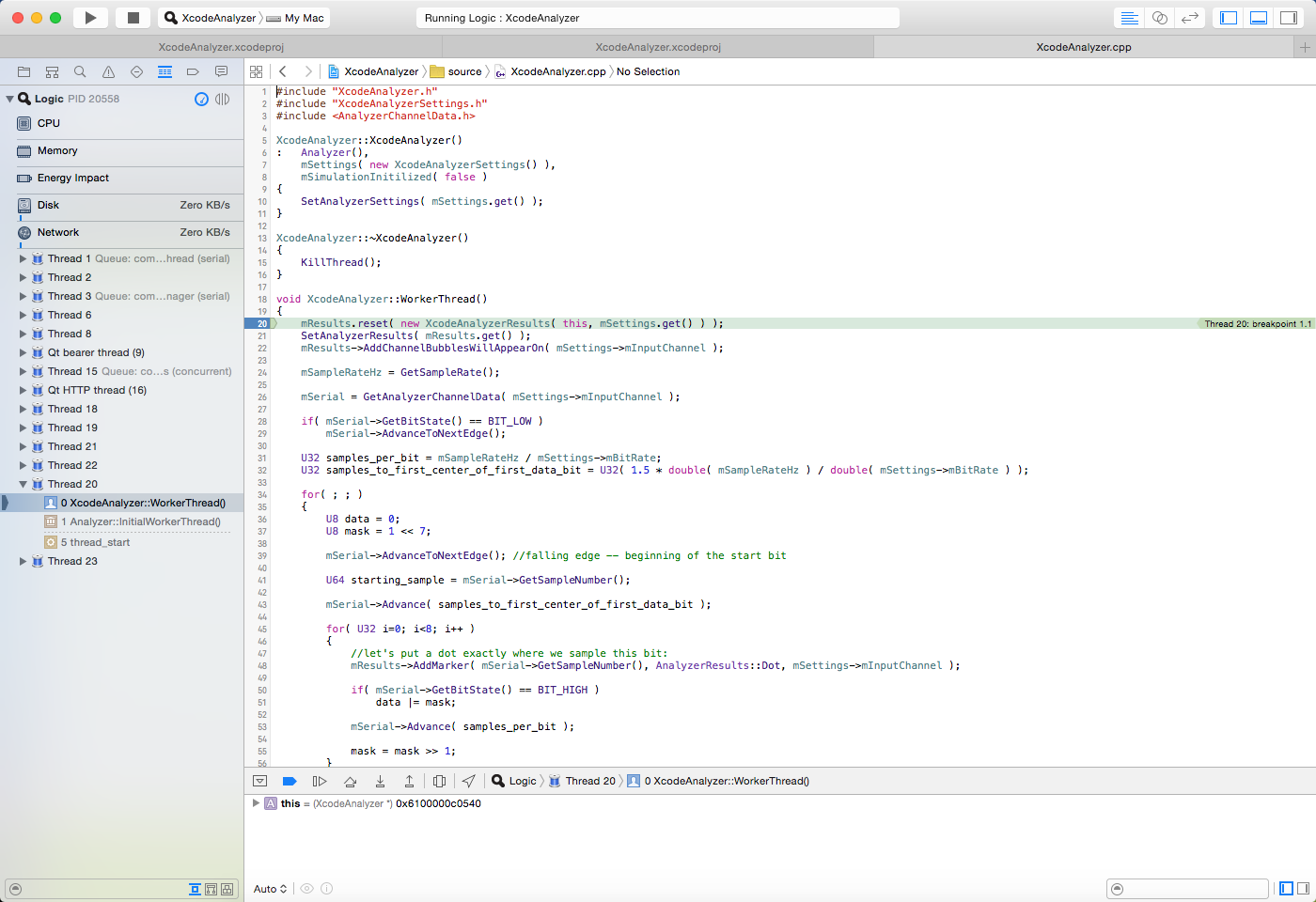Switch to the first XcodeAnalyzer.xcodeproj tab

coord(221,47)
